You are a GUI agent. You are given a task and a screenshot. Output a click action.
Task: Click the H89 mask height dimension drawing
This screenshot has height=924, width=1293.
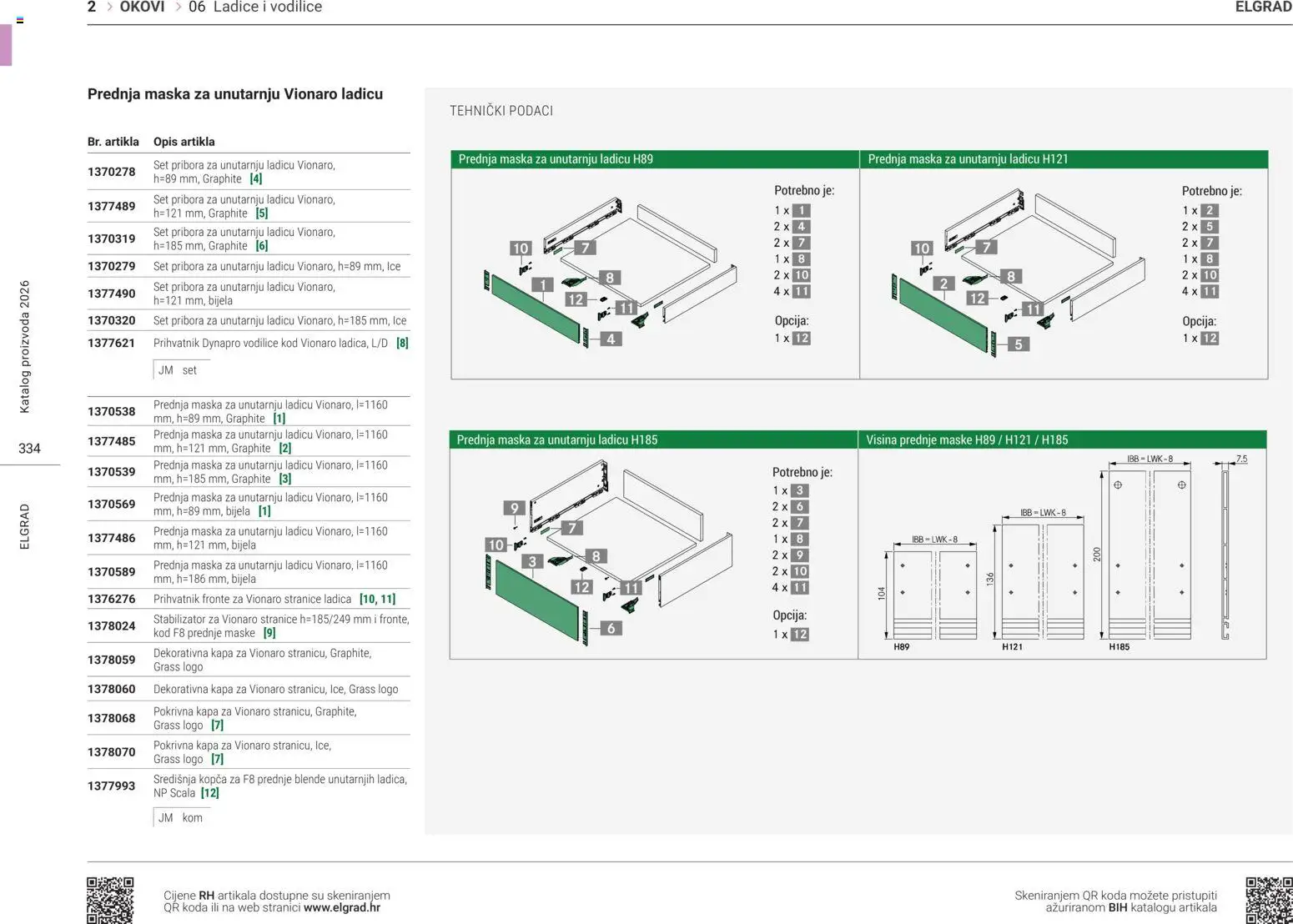click(934, 592)
